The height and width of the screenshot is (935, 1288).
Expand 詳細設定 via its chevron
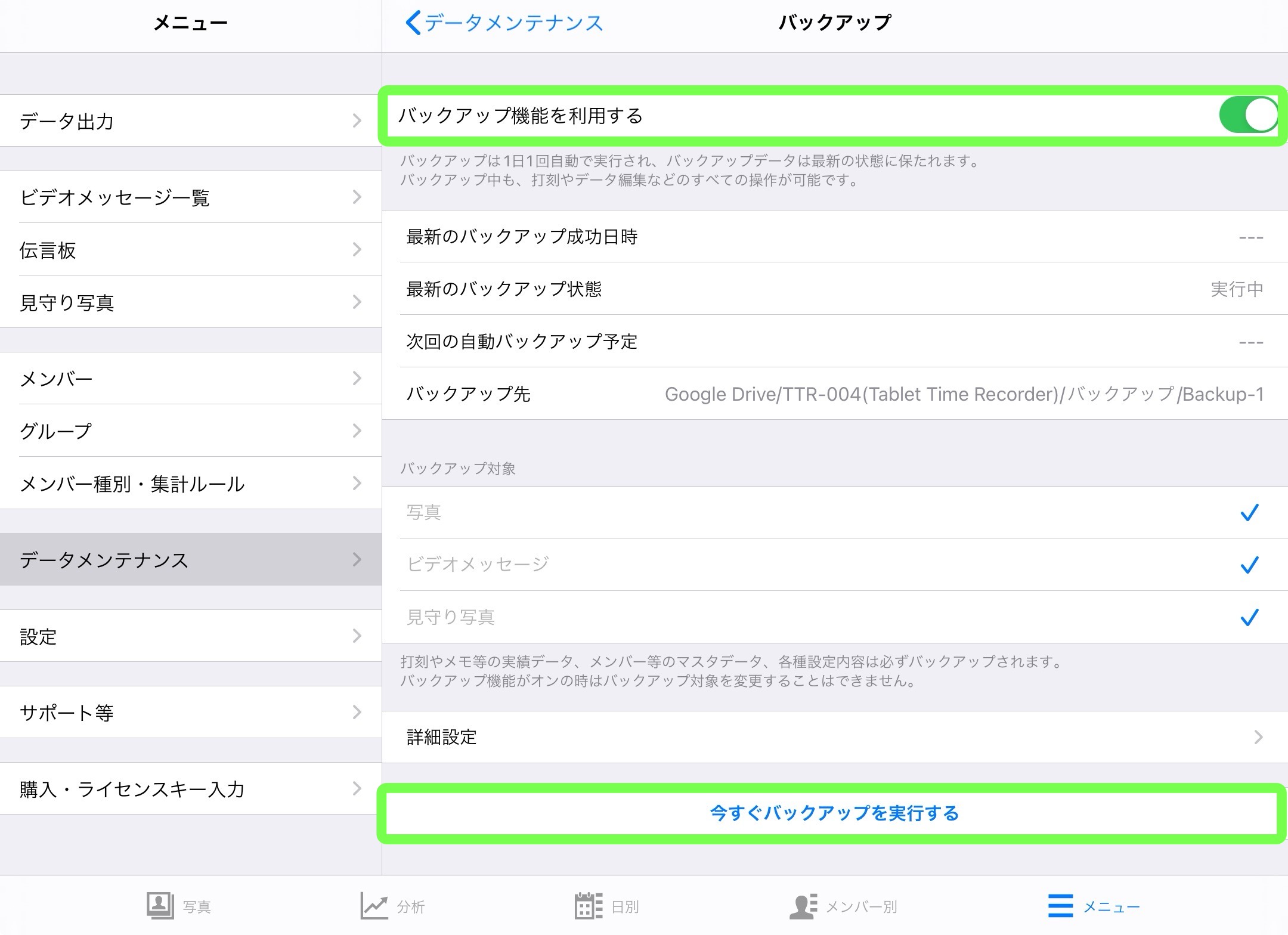click(1258, 737)
